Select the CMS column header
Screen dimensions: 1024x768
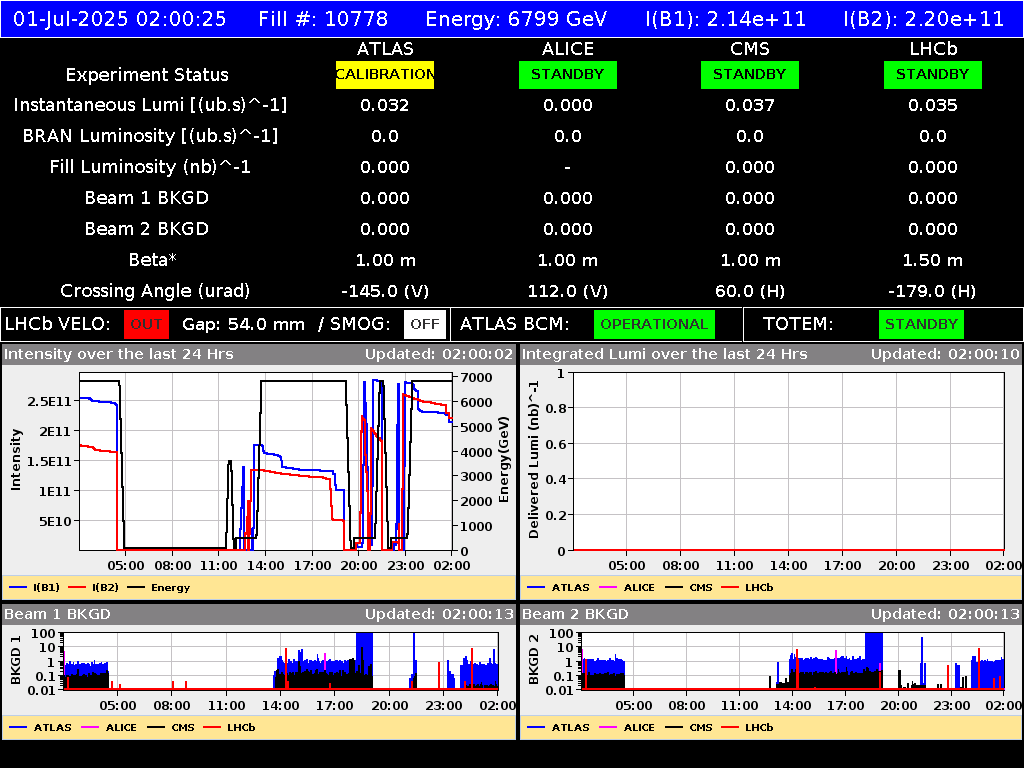coord(750,49)
